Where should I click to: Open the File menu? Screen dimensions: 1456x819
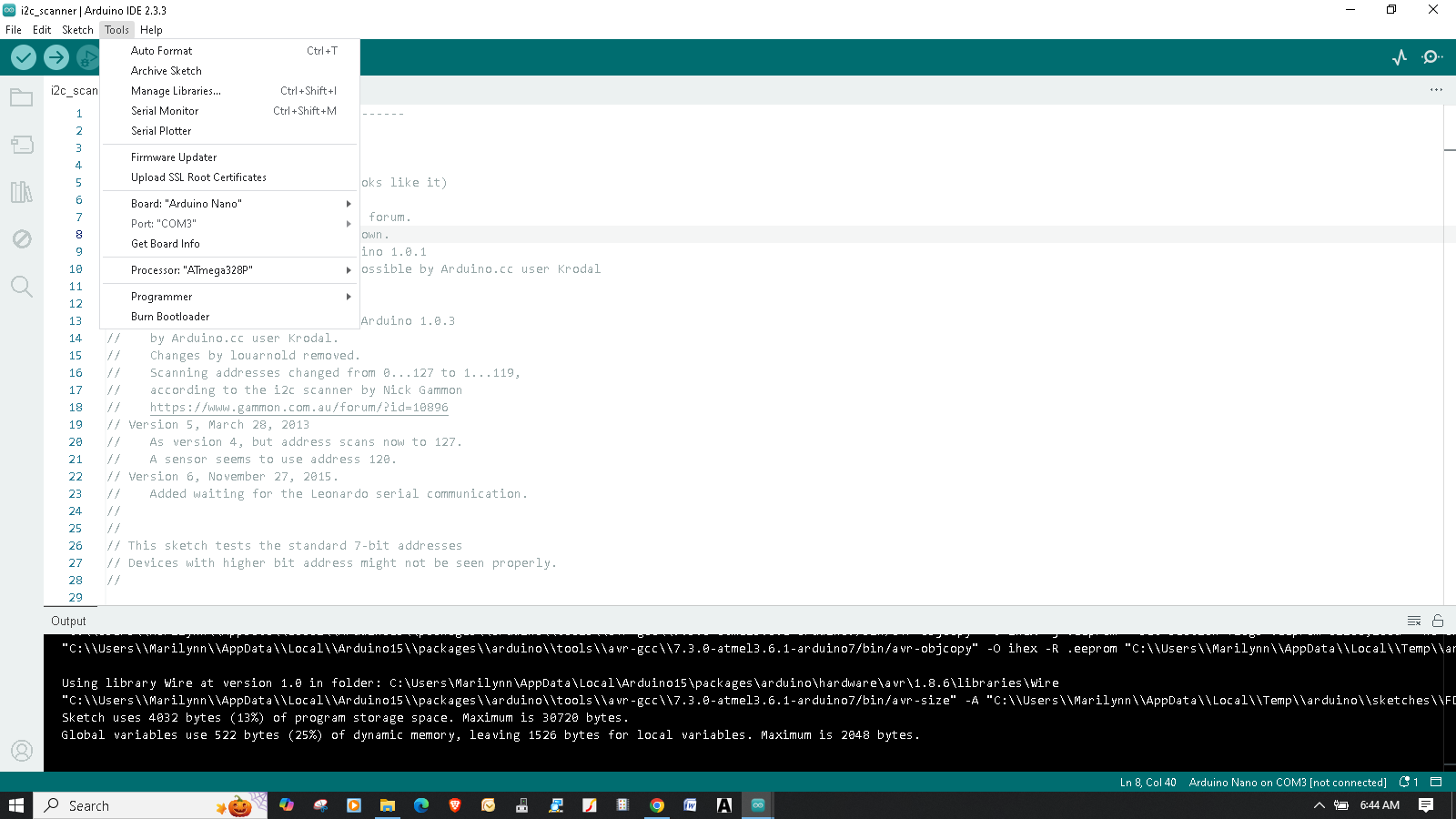click(14, 30)
